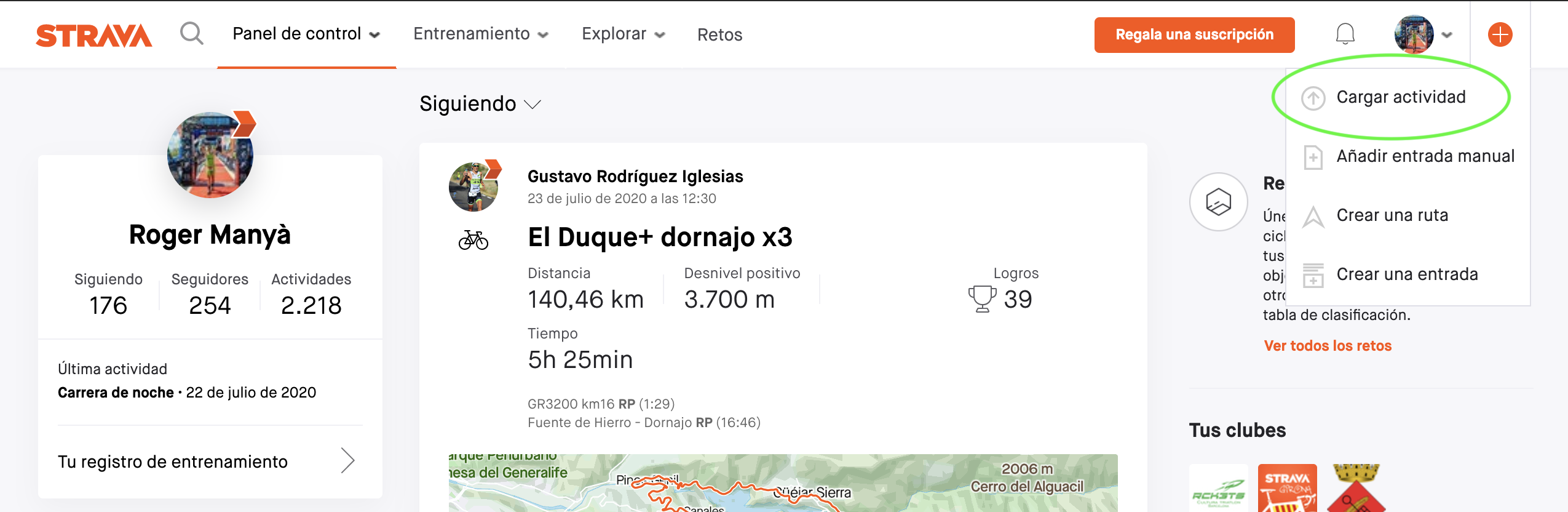Click the orange plus upload icon
Viewport: 1568px width, 512px height.
pyautogui.click(x=1500, y=34)
